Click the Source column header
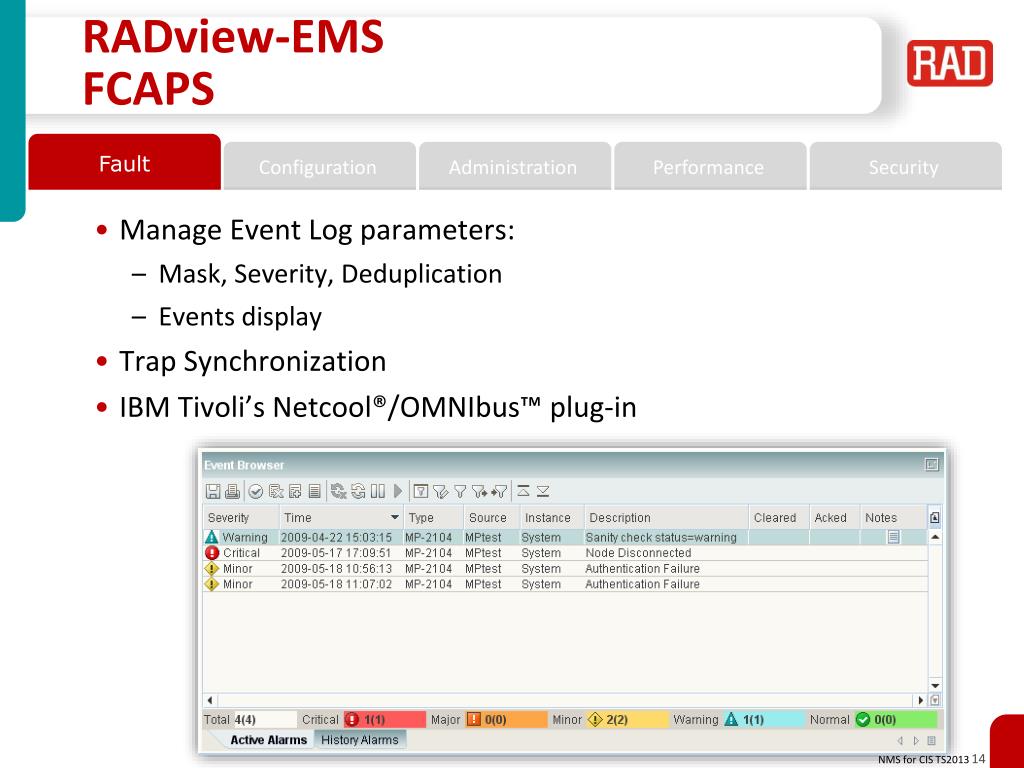Image resolution: width=1024 pixels, height=768 pixels. [491, 517]
